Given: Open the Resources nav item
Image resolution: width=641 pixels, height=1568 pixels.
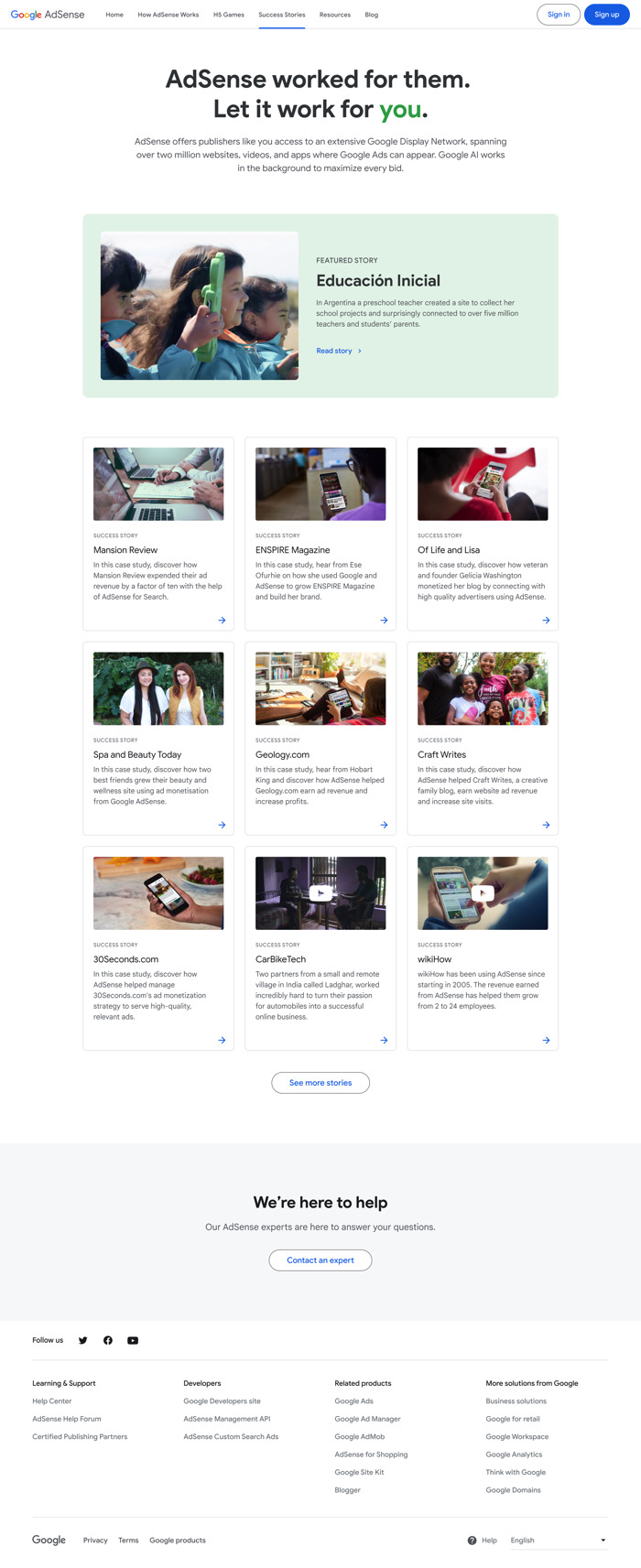Looking at the screenshot, I should [335, 15].
